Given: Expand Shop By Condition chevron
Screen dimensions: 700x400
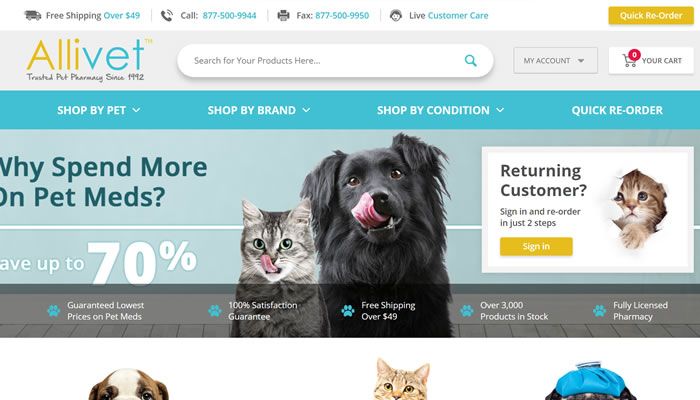Looking at the screenshot, I should coord(500,110).
